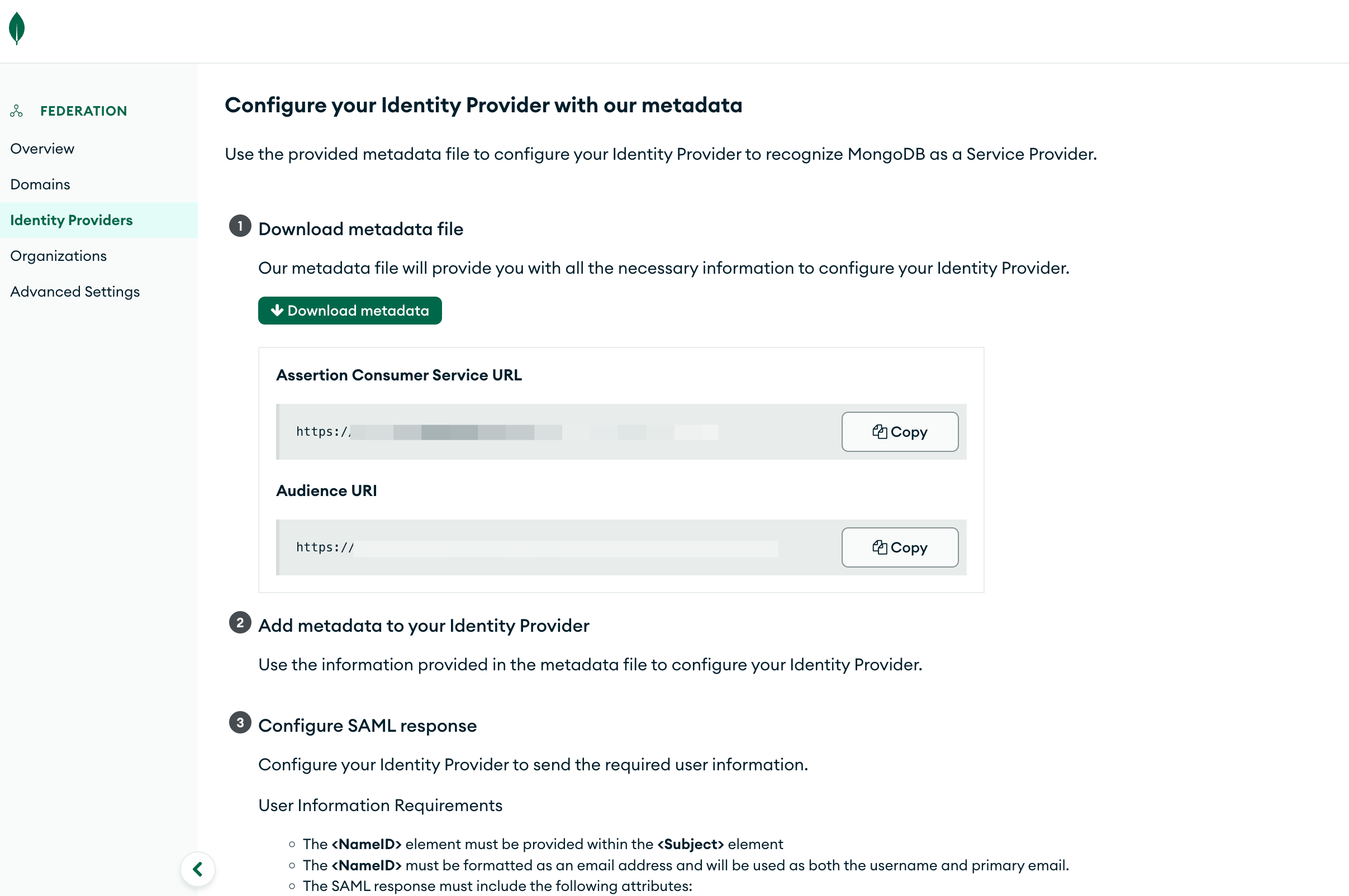Screen dimensions: 1349x896
Task: Expand the Organizations navigation item
Action: click(x=58, y=255)
